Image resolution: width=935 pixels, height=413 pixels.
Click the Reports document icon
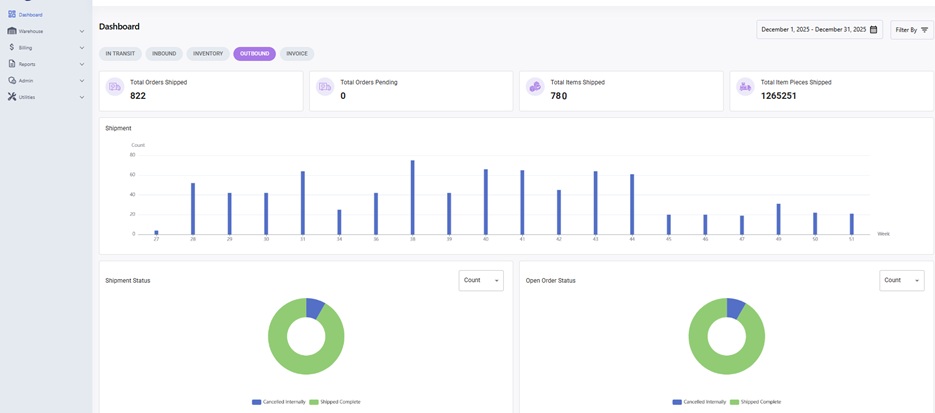(12, 64)
